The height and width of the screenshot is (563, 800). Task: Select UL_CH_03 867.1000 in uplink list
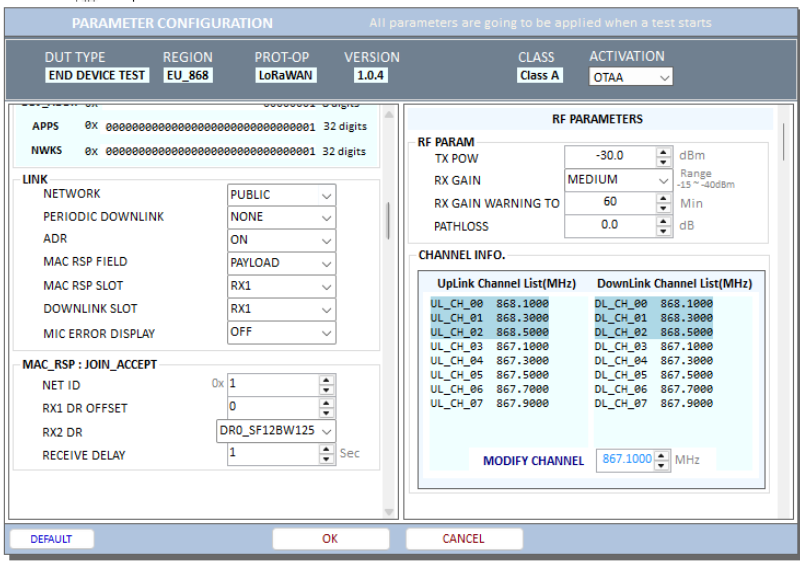pyautogui.click(x=476, y=346)
